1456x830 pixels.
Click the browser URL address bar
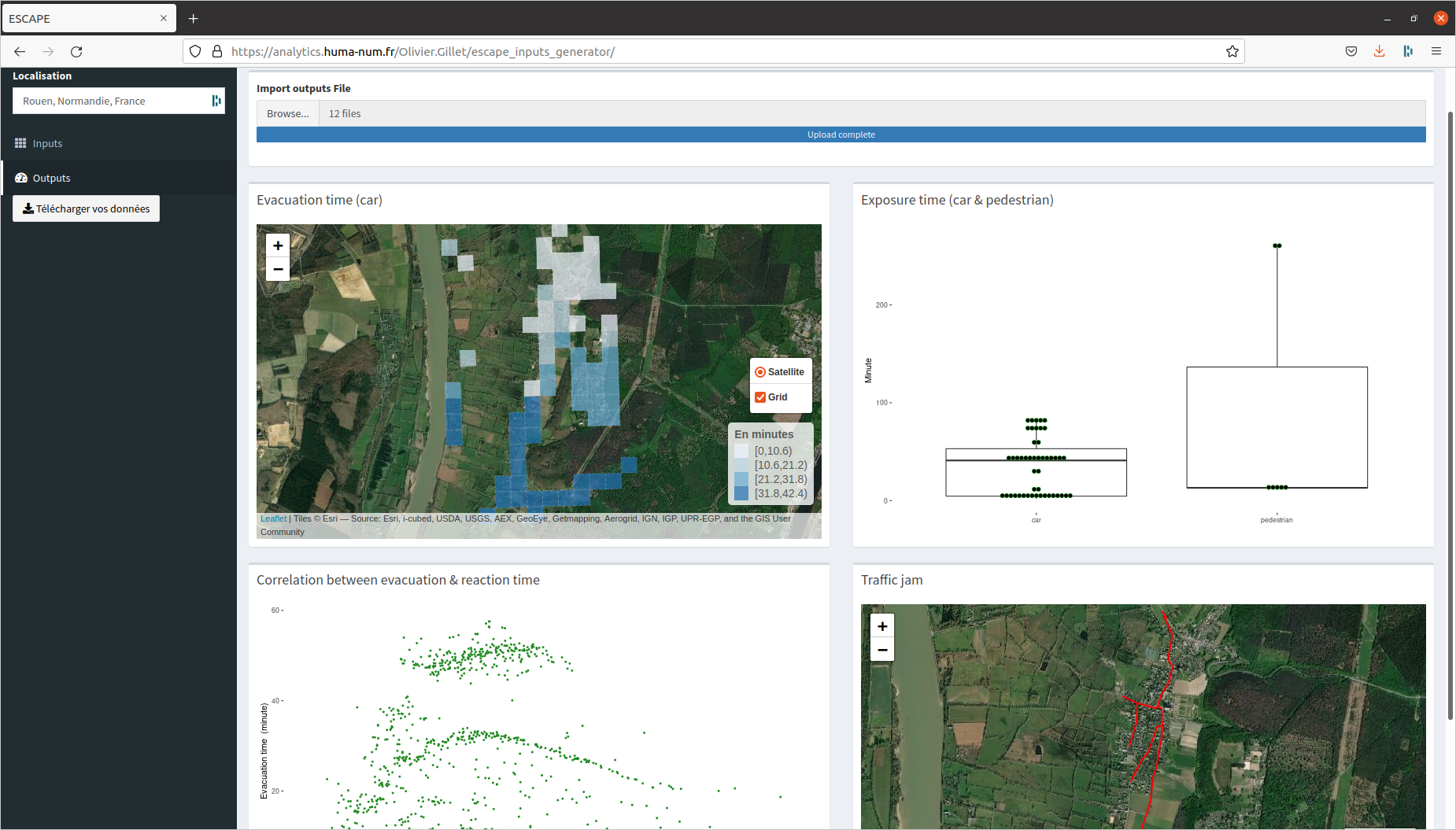[713, 51]
